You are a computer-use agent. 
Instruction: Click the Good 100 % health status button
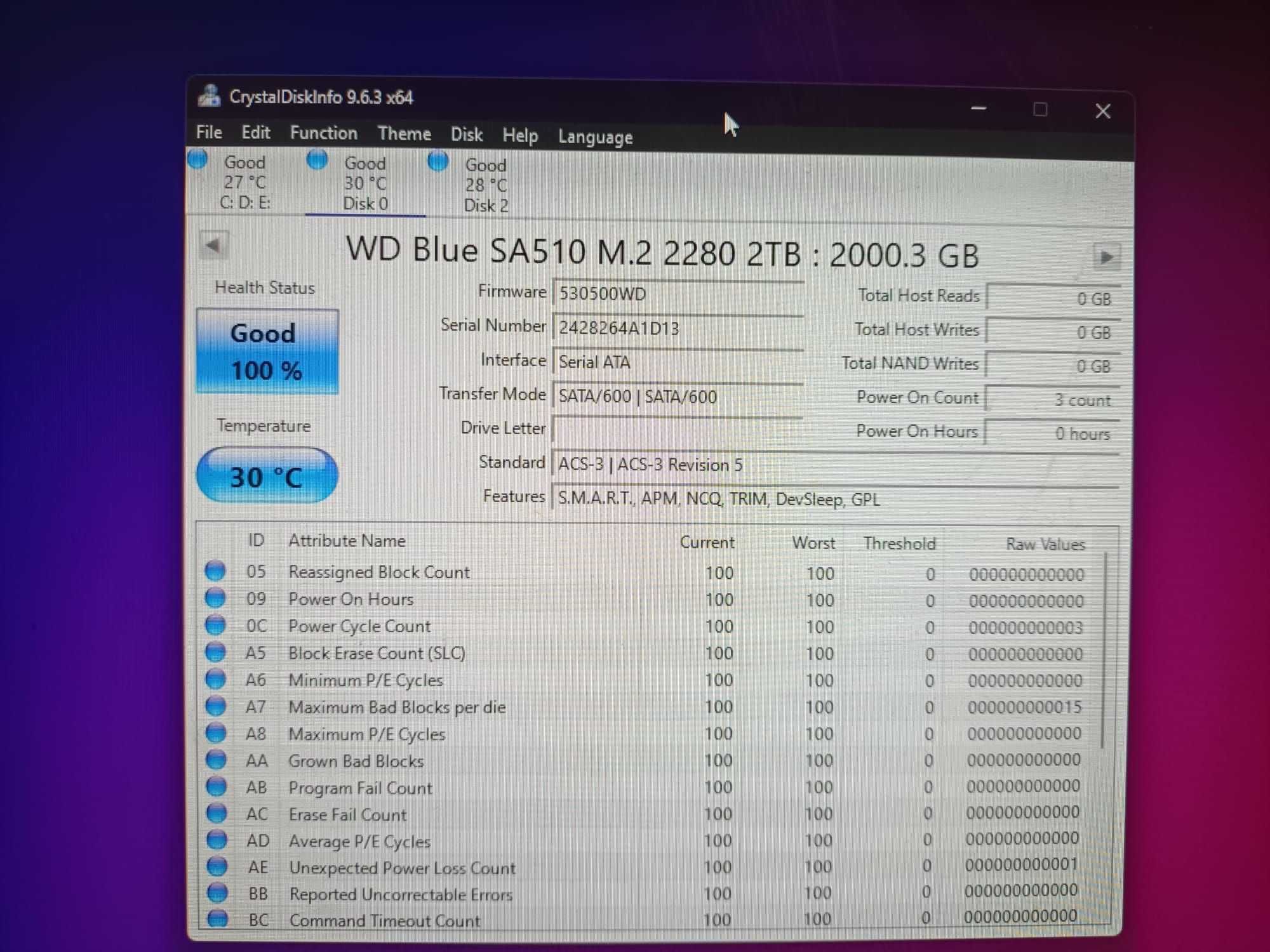tap(267, 352)
